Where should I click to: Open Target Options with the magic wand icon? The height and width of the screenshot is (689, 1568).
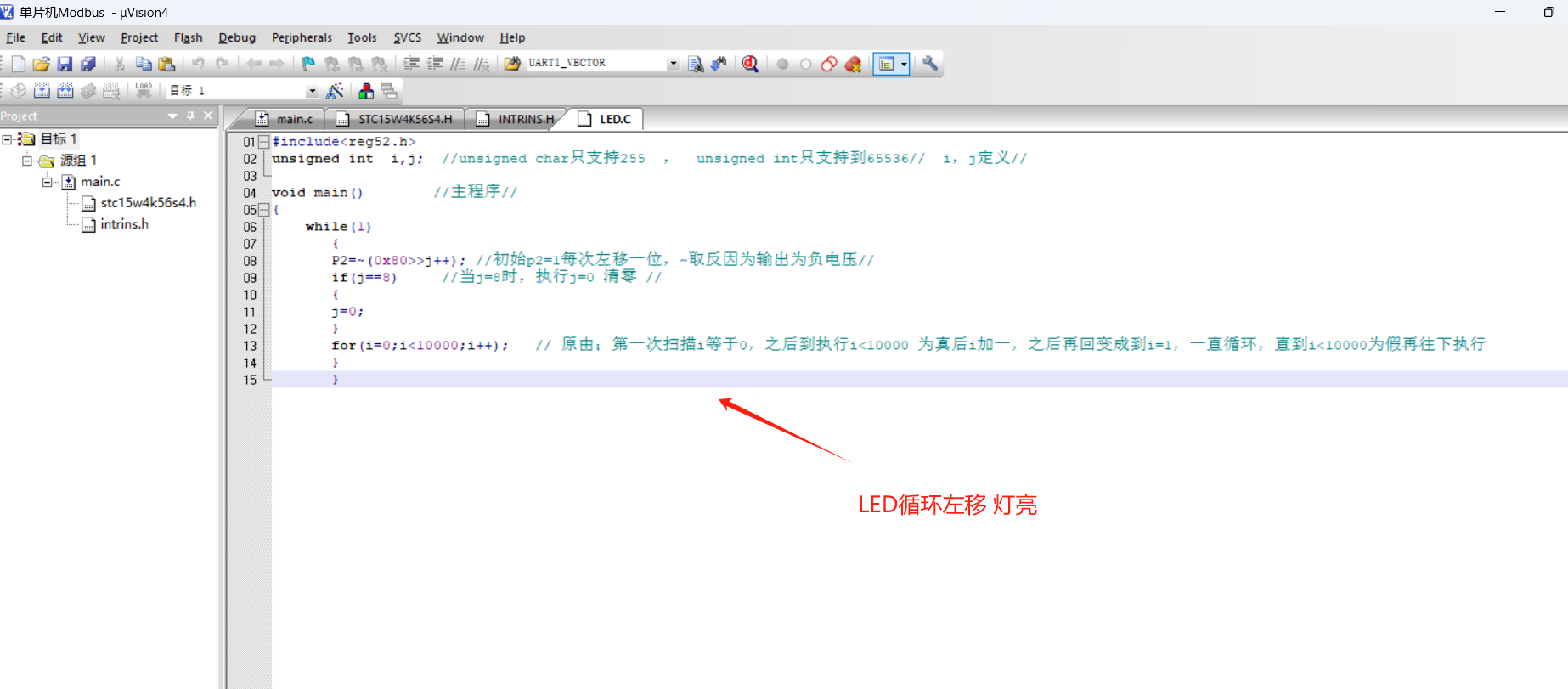(x=335, y=90)
